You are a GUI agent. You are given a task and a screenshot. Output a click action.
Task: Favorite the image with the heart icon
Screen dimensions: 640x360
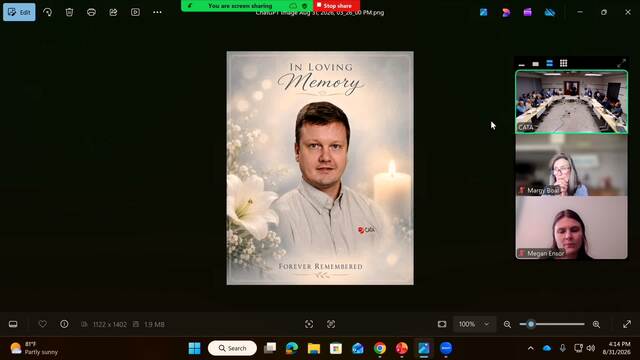click(x=42, y=324)
